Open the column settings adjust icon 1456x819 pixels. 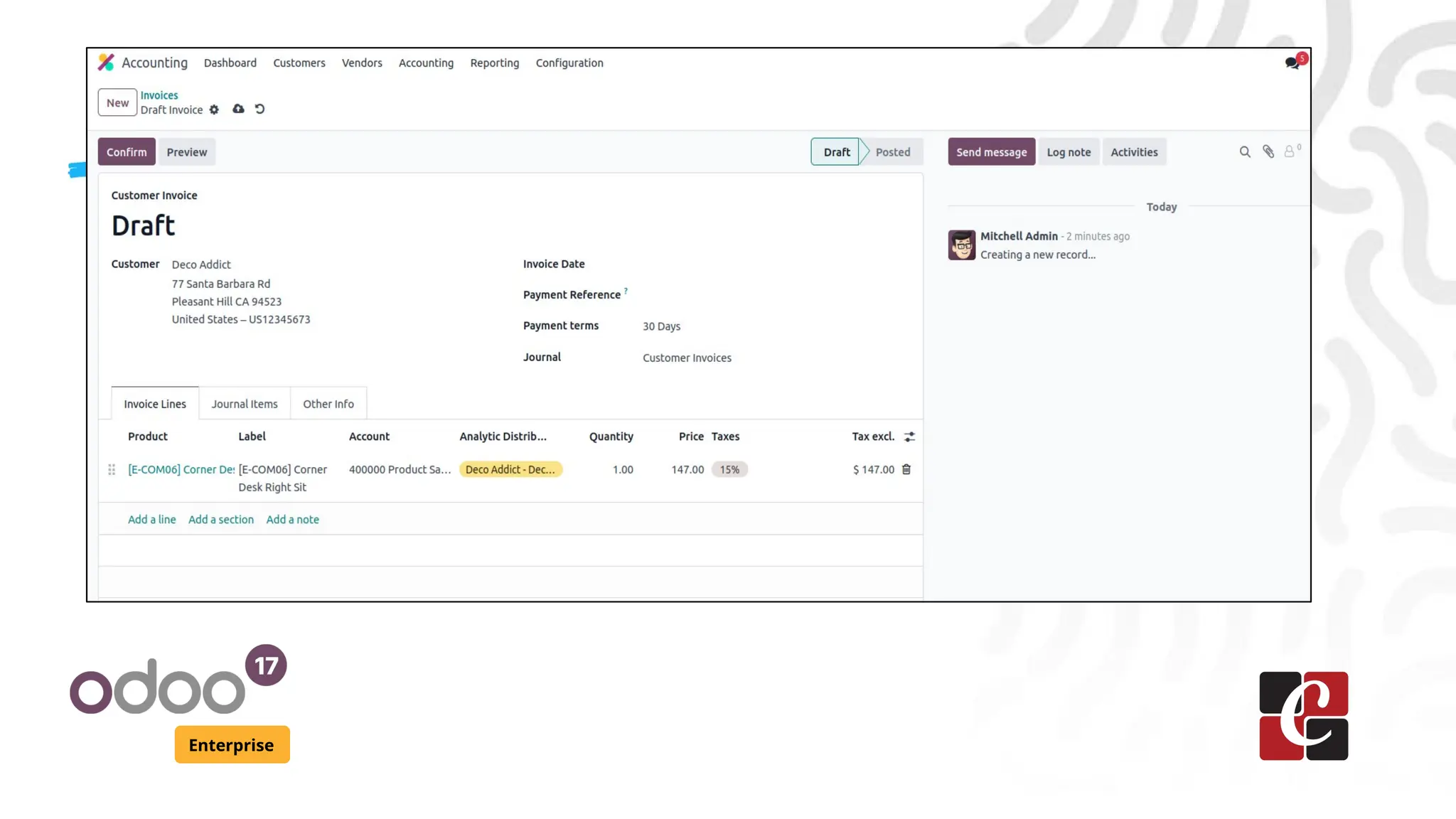pos(909,437)
